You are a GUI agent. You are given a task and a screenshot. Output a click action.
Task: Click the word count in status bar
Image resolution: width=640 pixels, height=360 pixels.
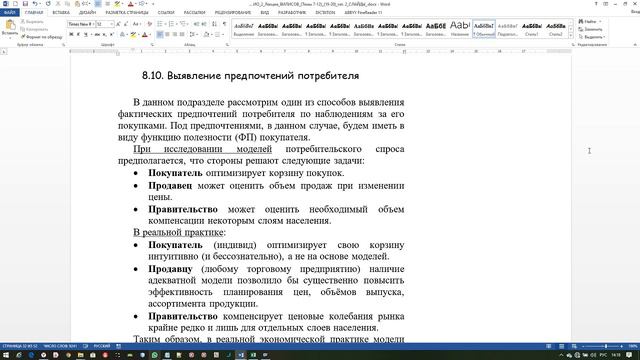pyautogui.click(x=60, y=346)
